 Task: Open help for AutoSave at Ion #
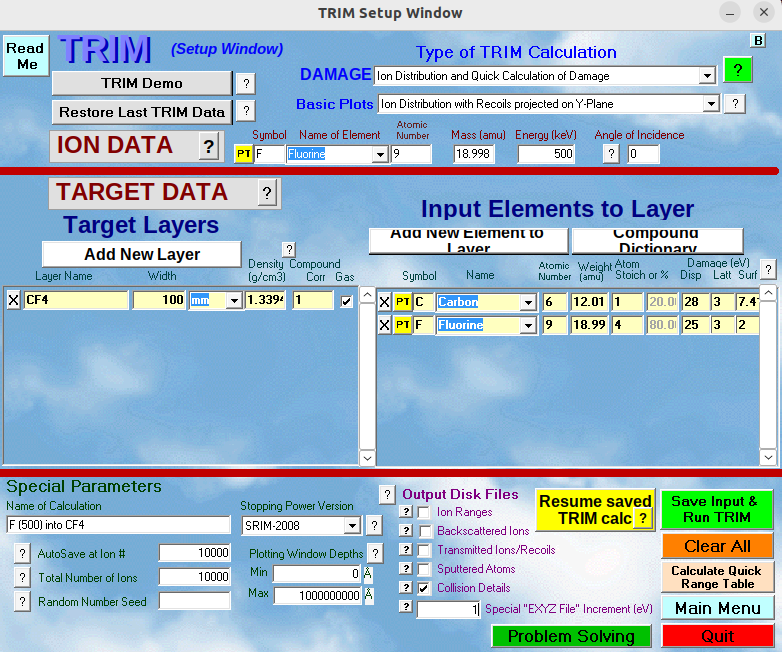tap(22, 553)
